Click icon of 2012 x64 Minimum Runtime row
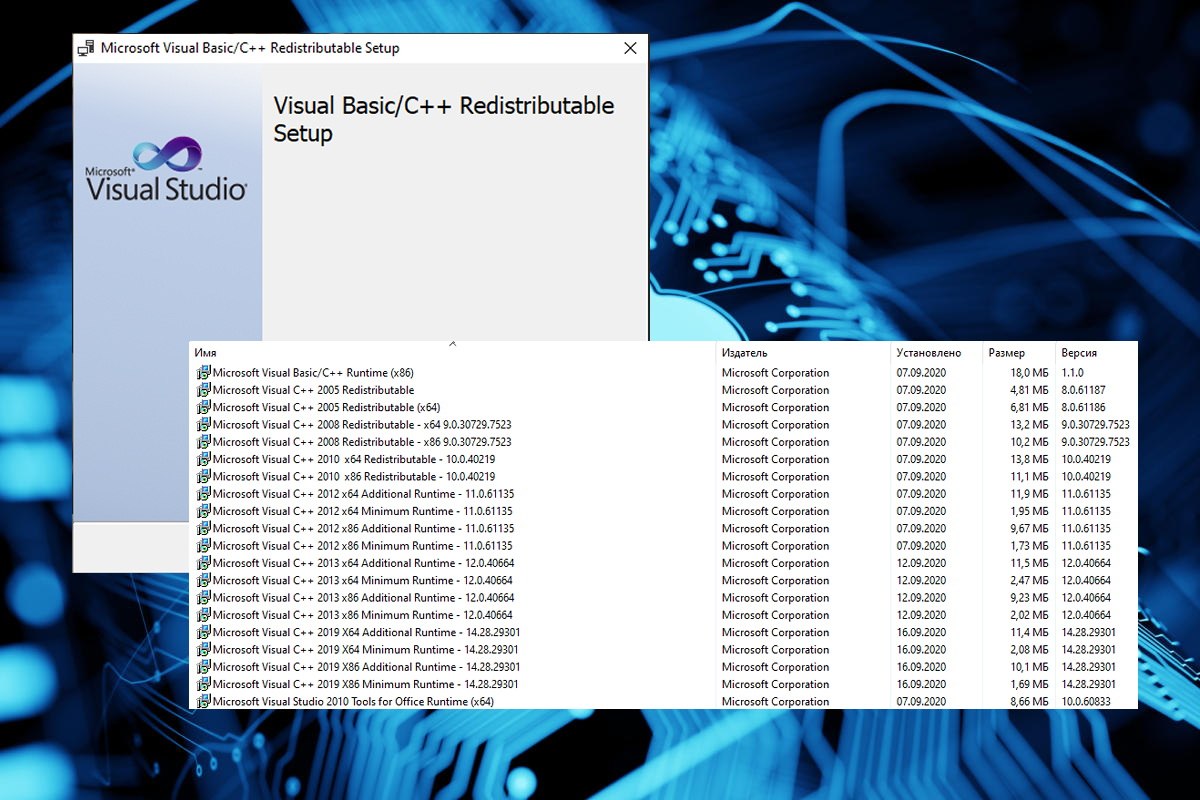 click(203, 511)
